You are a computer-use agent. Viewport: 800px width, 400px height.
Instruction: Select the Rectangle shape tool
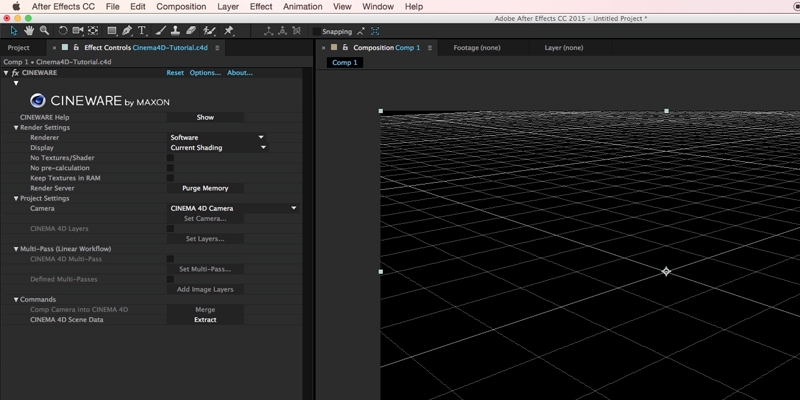[x=112, y=31]
